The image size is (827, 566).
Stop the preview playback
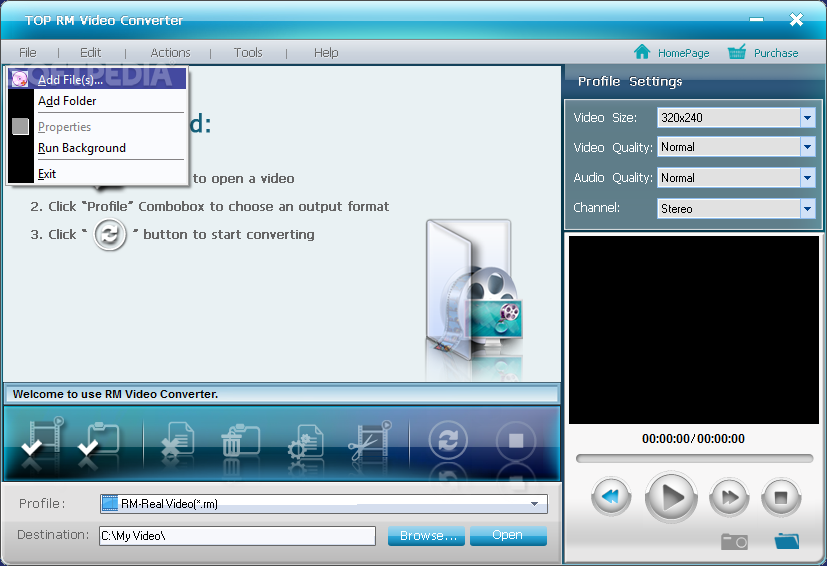pyautogui.click(x=781, y=496)
